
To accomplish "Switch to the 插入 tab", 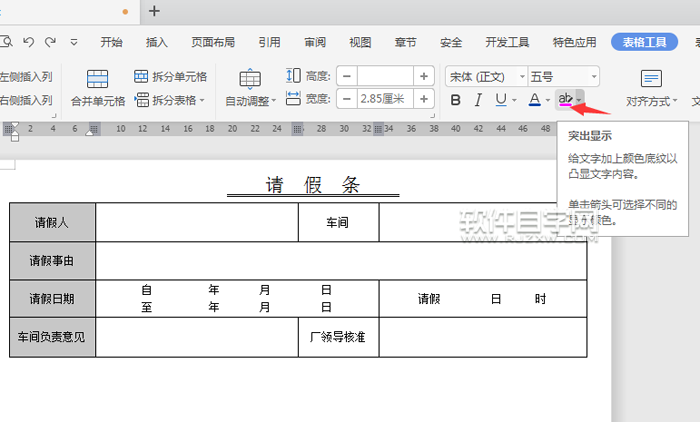I will pos(157,42).
